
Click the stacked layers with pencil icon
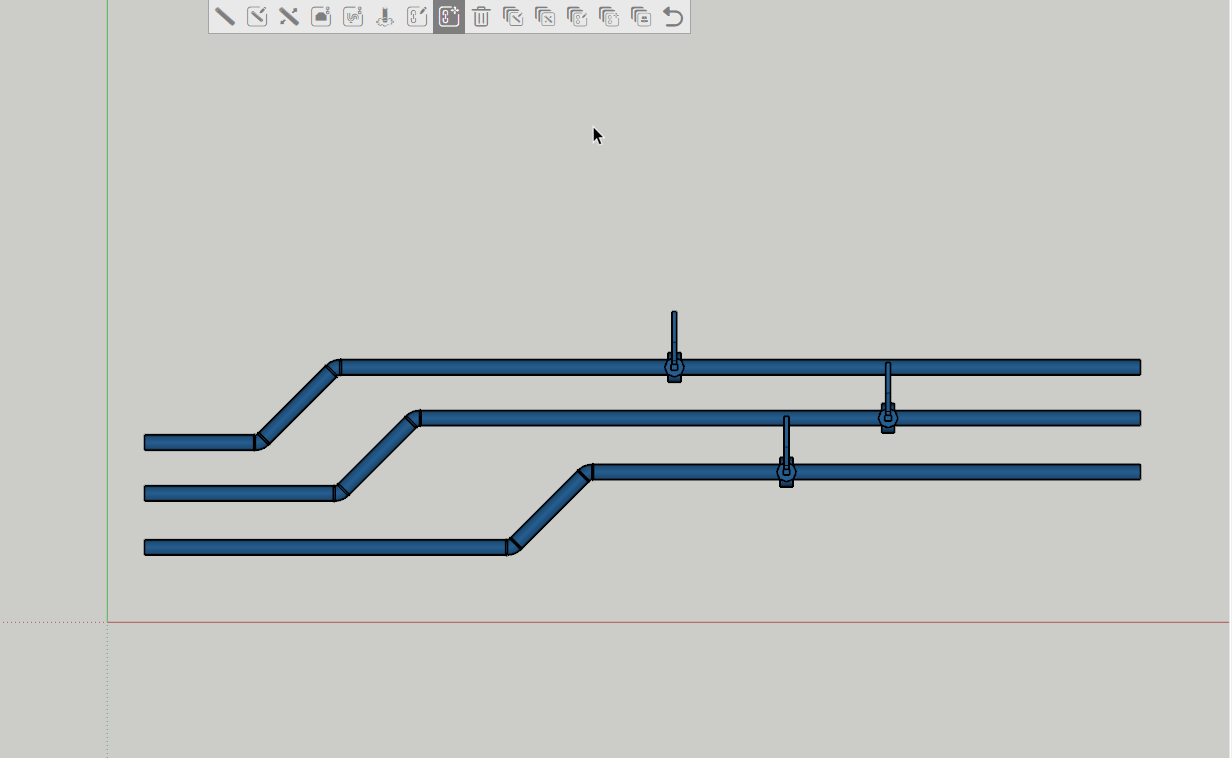coord(513,17)
